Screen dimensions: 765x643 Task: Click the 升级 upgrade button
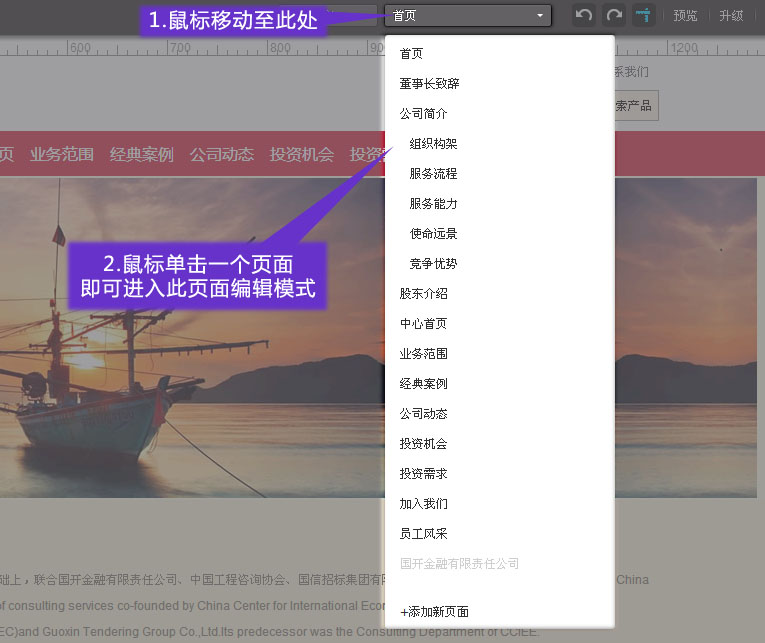[731, 16]
